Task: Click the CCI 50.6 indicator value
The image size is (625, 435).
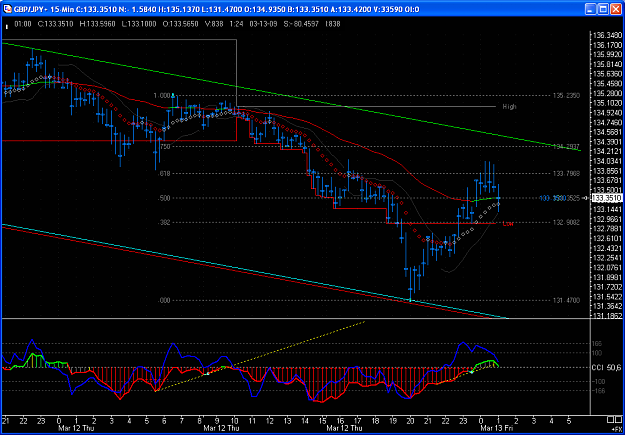Action: point(607,368)
